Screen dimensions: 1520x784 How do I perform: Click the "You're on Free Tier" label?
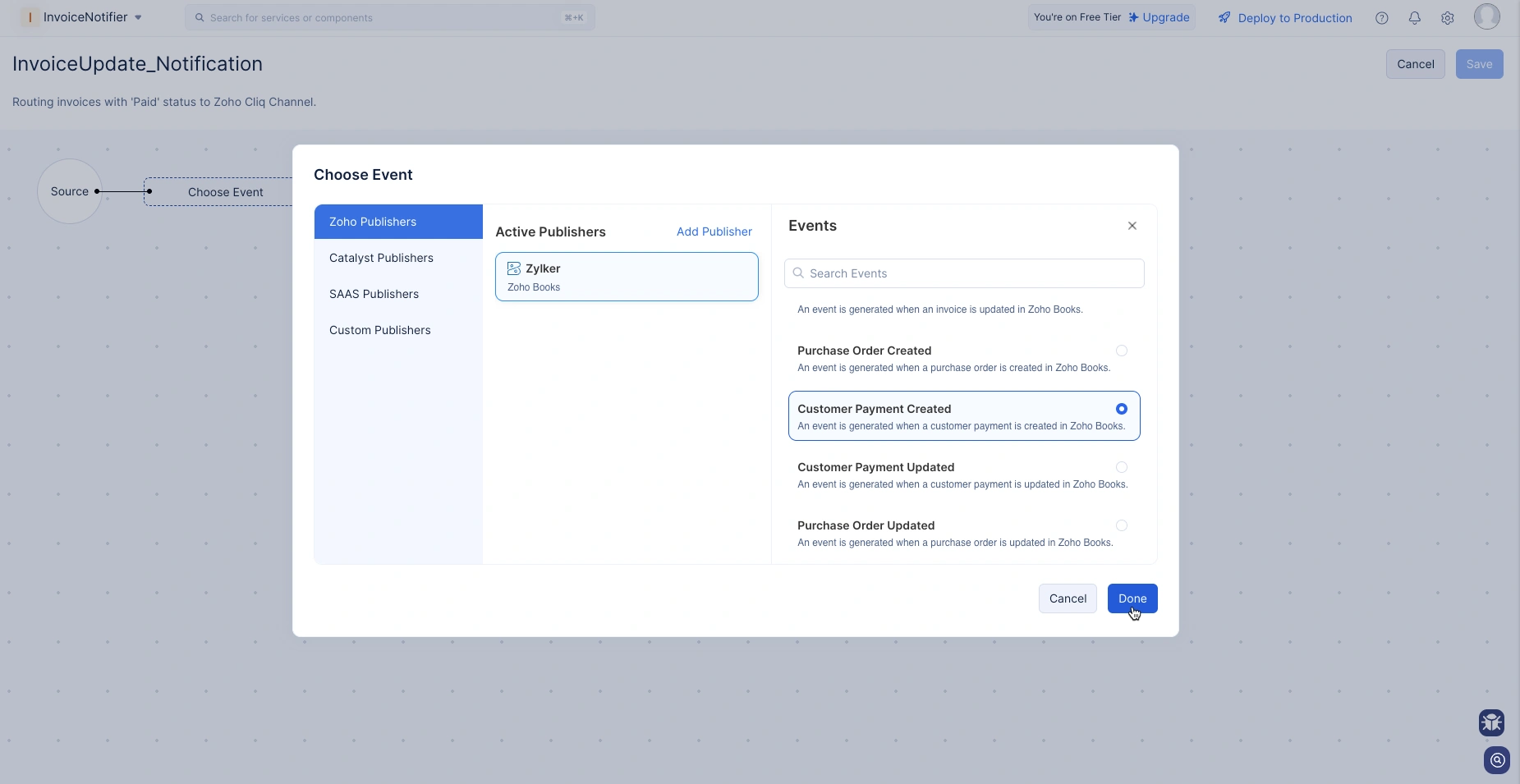(1077, 17)
